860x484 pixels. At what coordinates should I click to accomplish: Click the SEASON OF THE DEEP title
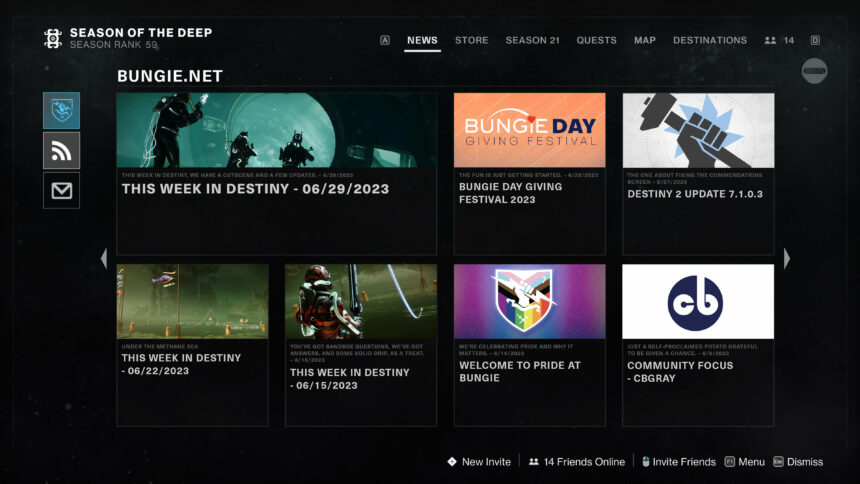coord(141,32)
